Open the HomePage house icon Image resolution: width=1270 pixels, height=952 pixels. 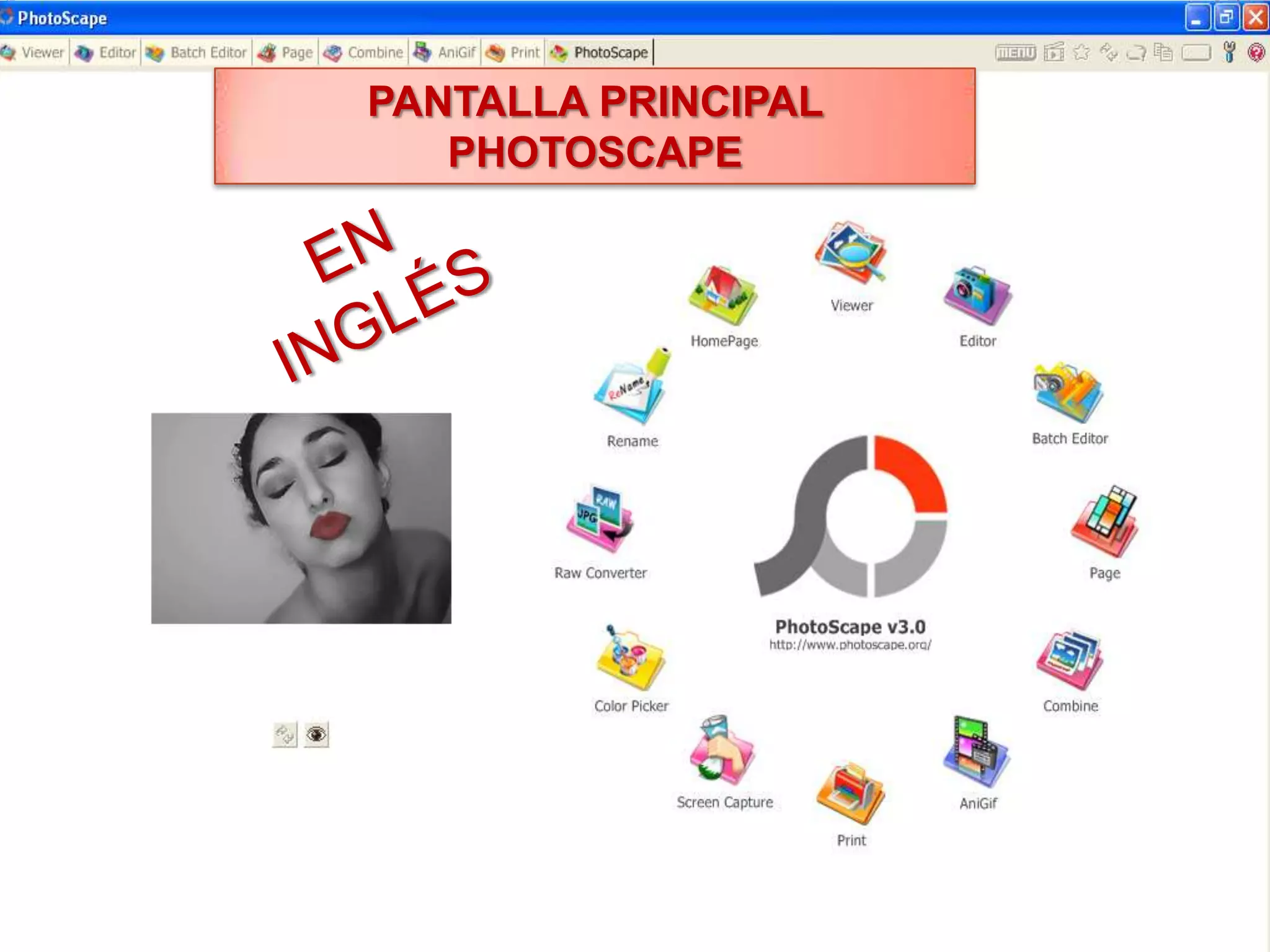click(x=723, y=296)
